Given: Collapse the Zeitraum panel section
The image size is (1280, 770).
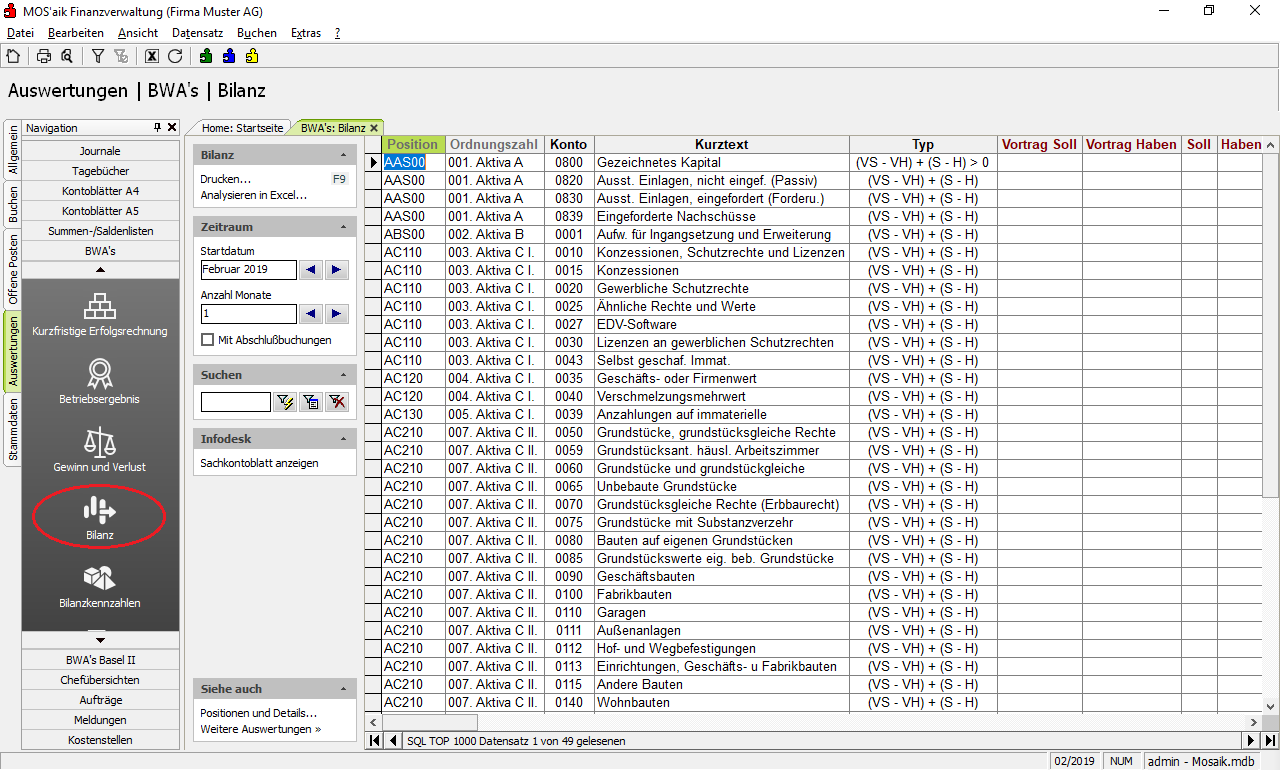Looking at the screenshot, I should tap(344, 227).
